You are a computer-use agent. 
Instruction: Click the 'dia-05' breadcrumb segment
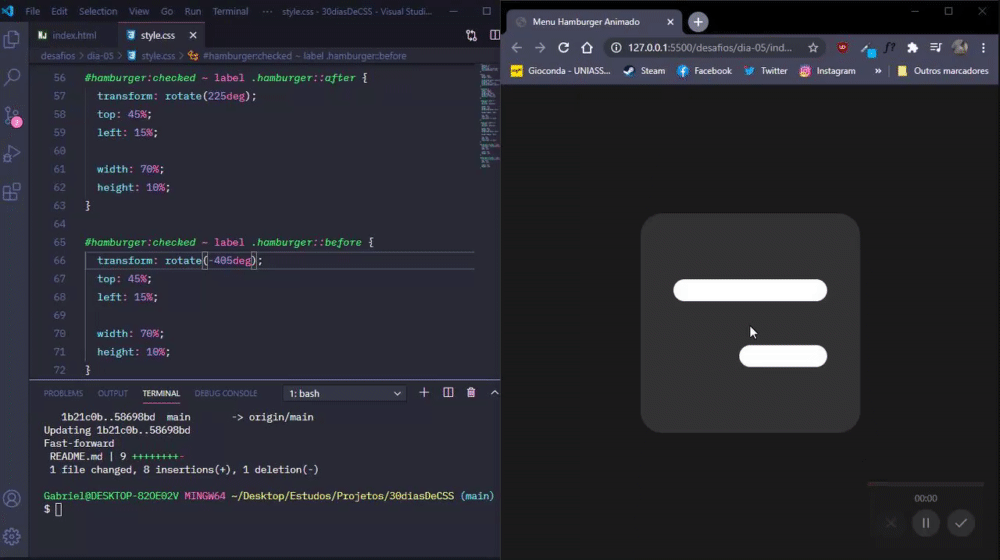(x=100, y=56)
